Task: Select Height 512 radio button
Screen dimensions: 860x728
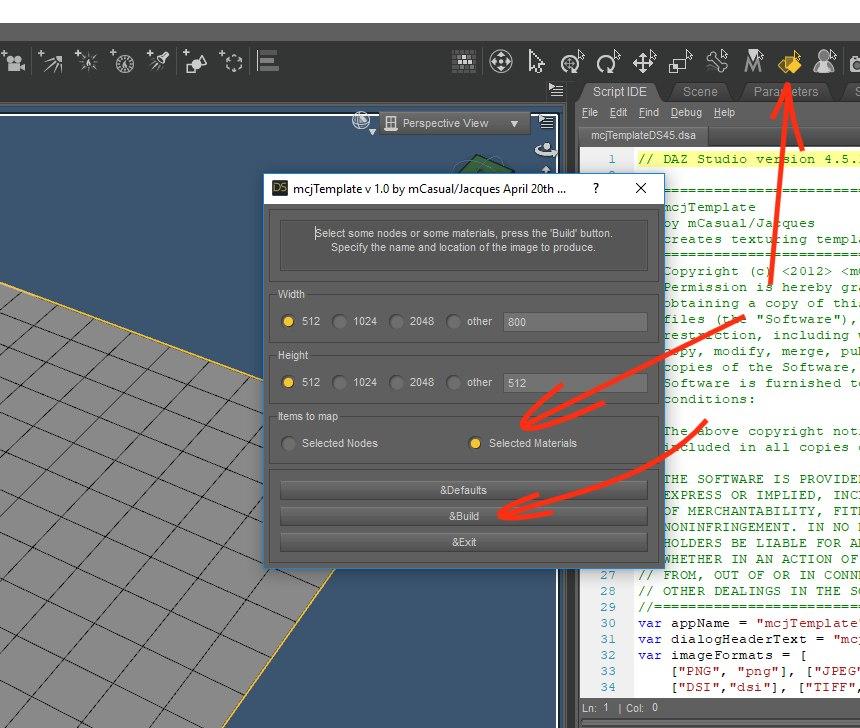Action: coord(288,382)
